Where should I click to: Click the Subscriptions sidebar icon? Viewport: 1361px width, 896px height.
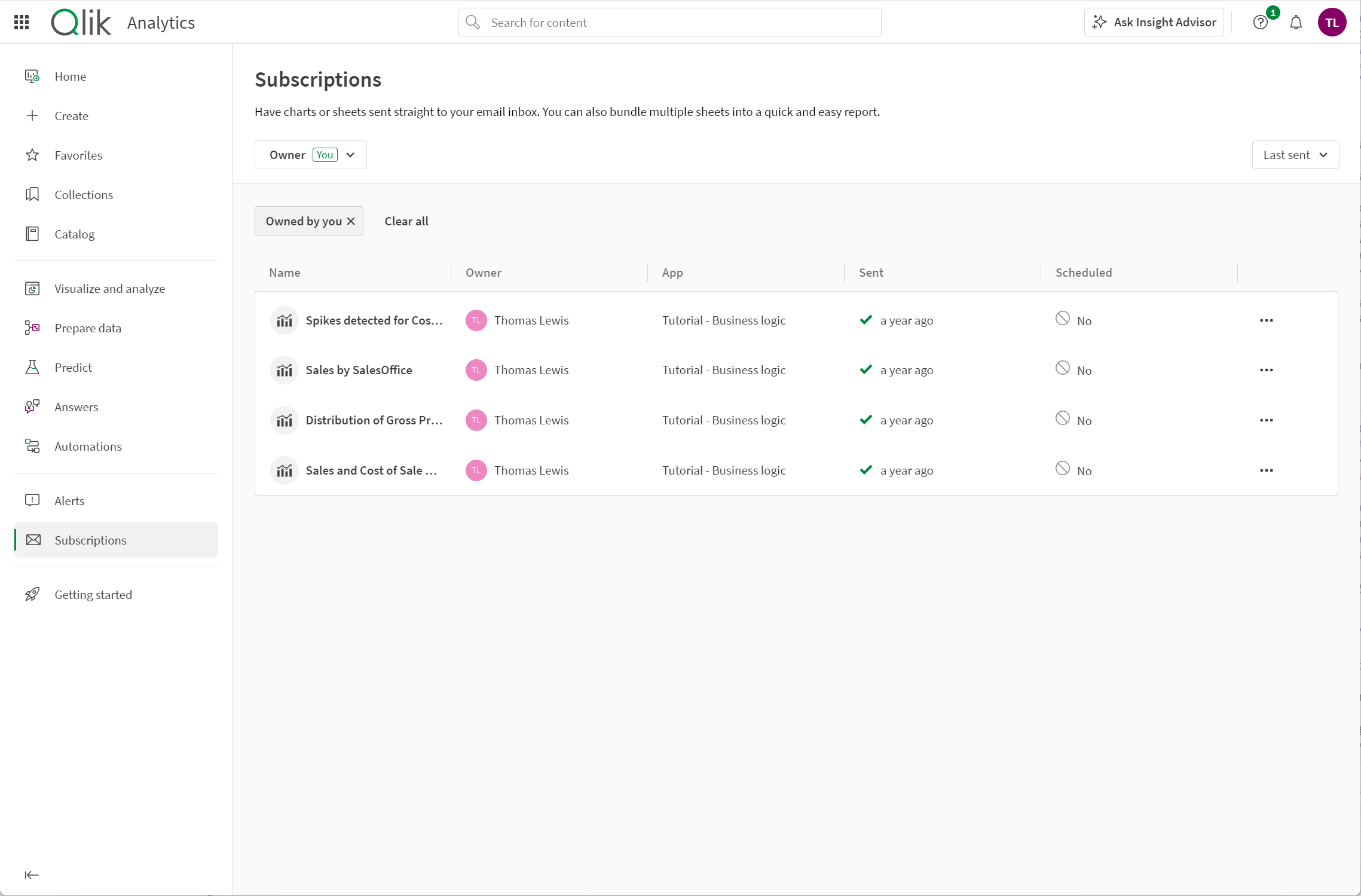point(33,540)
